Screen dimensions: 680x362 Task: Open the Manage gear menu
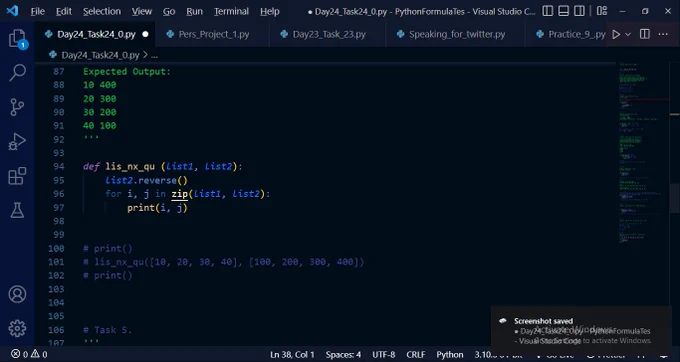(x=17, y=329)
